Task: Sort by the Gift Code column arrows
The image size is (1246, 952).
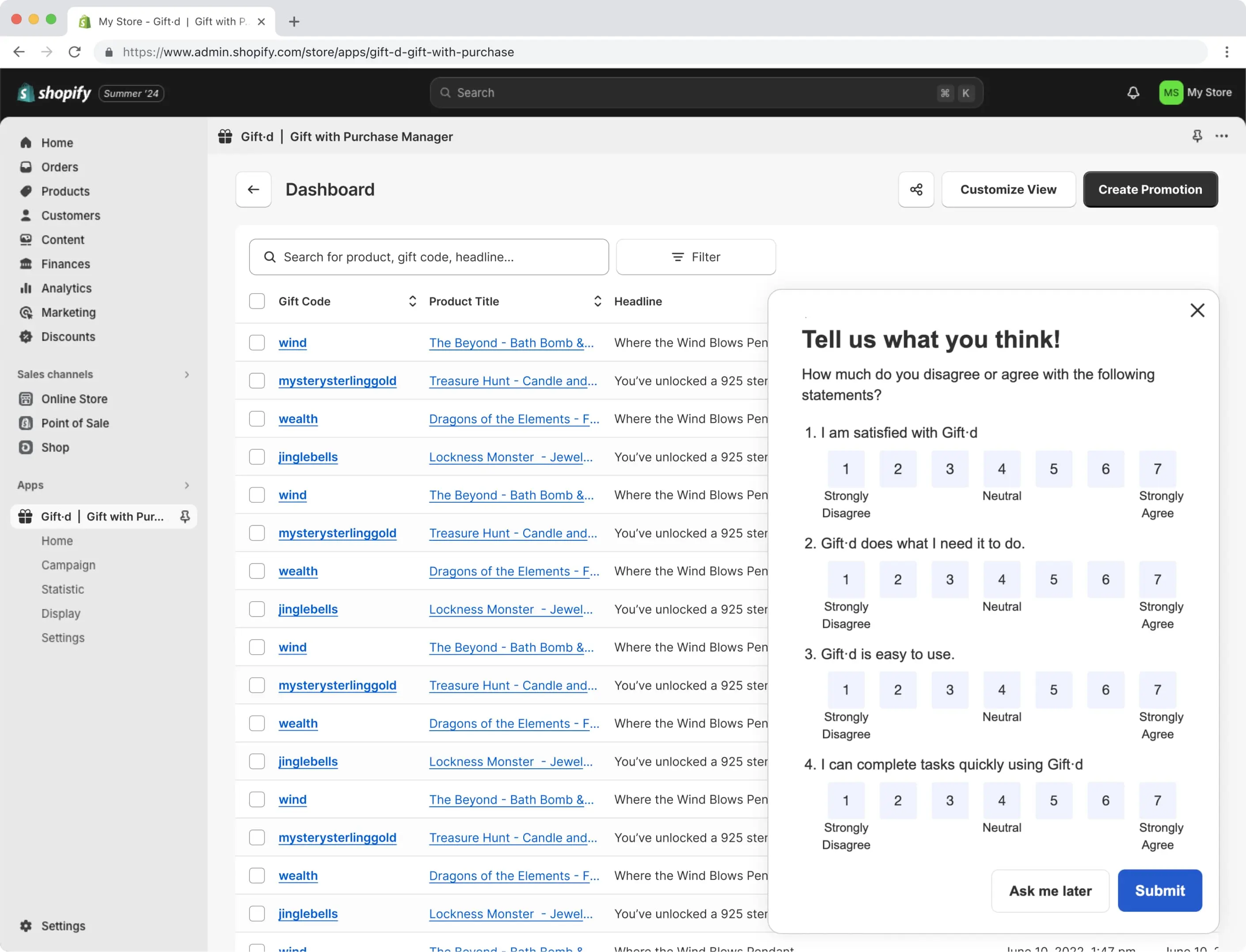Action: point(412,301)
